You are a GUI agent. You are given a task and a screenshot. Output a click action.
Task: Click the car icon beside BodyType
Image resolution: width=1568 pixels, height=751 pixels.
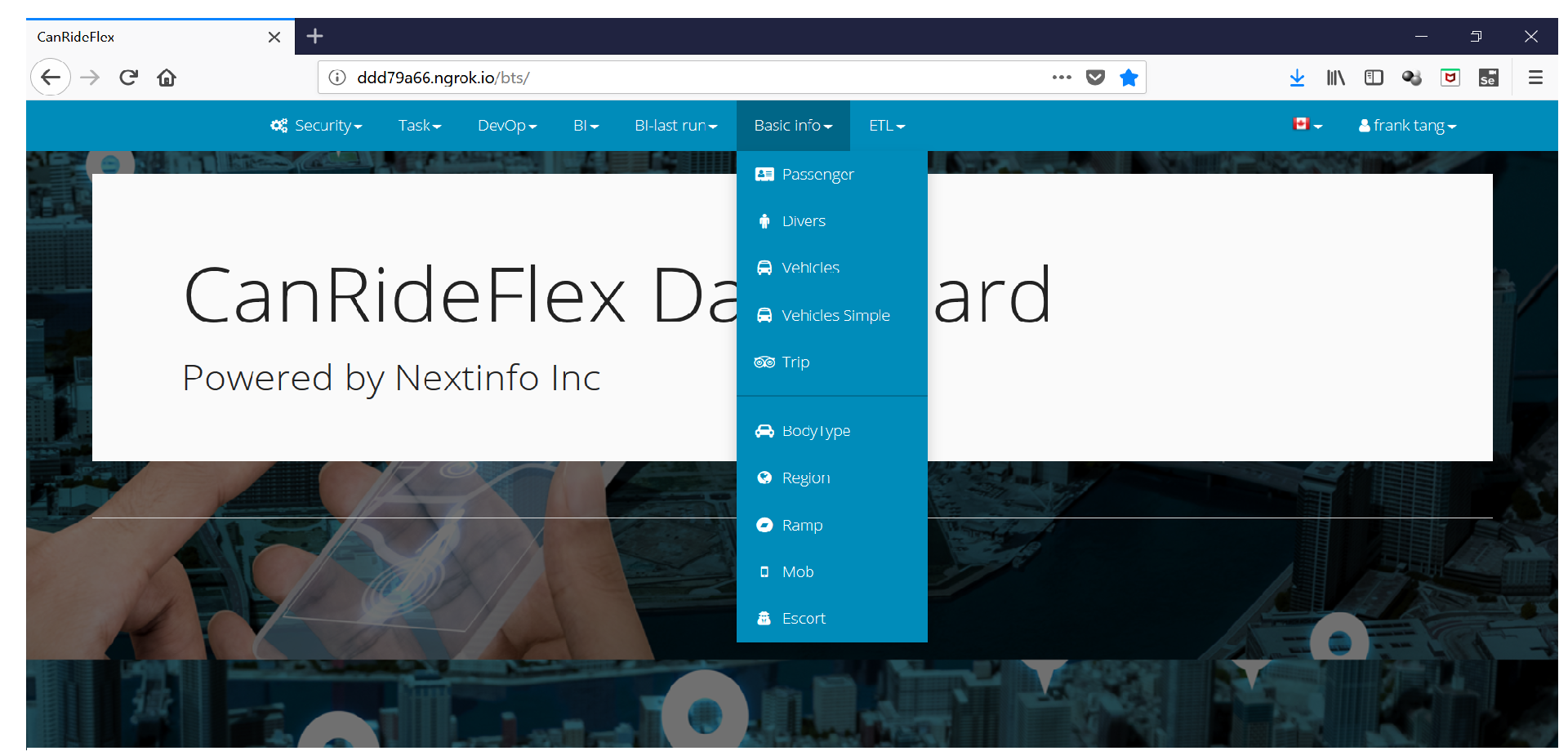[764, 431]
